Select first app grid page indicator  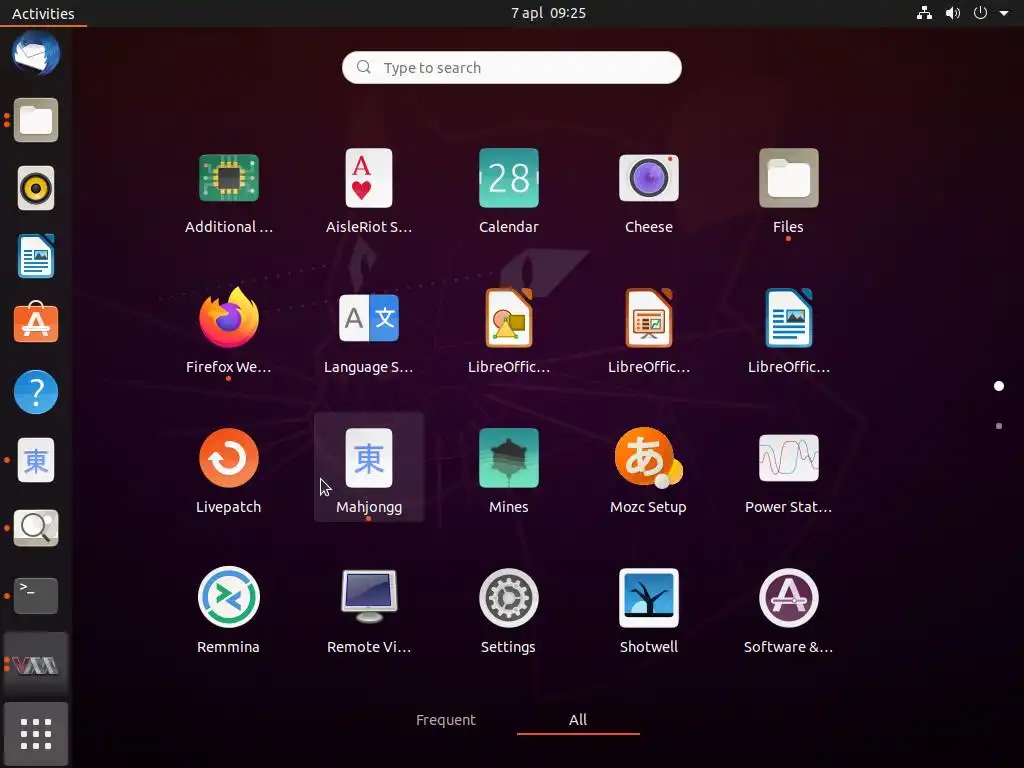pos(999,386)
